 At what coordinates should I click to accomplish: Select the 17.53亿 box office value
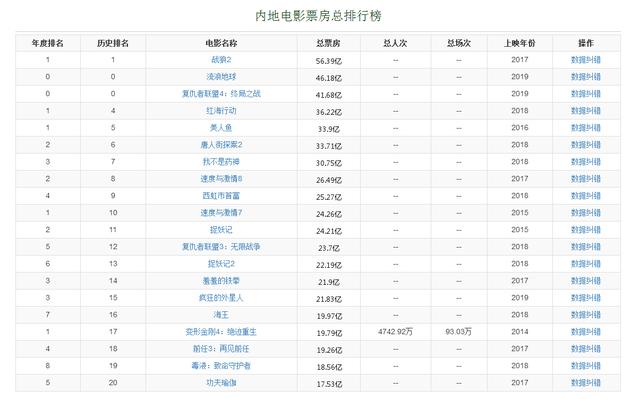[329, 384]
